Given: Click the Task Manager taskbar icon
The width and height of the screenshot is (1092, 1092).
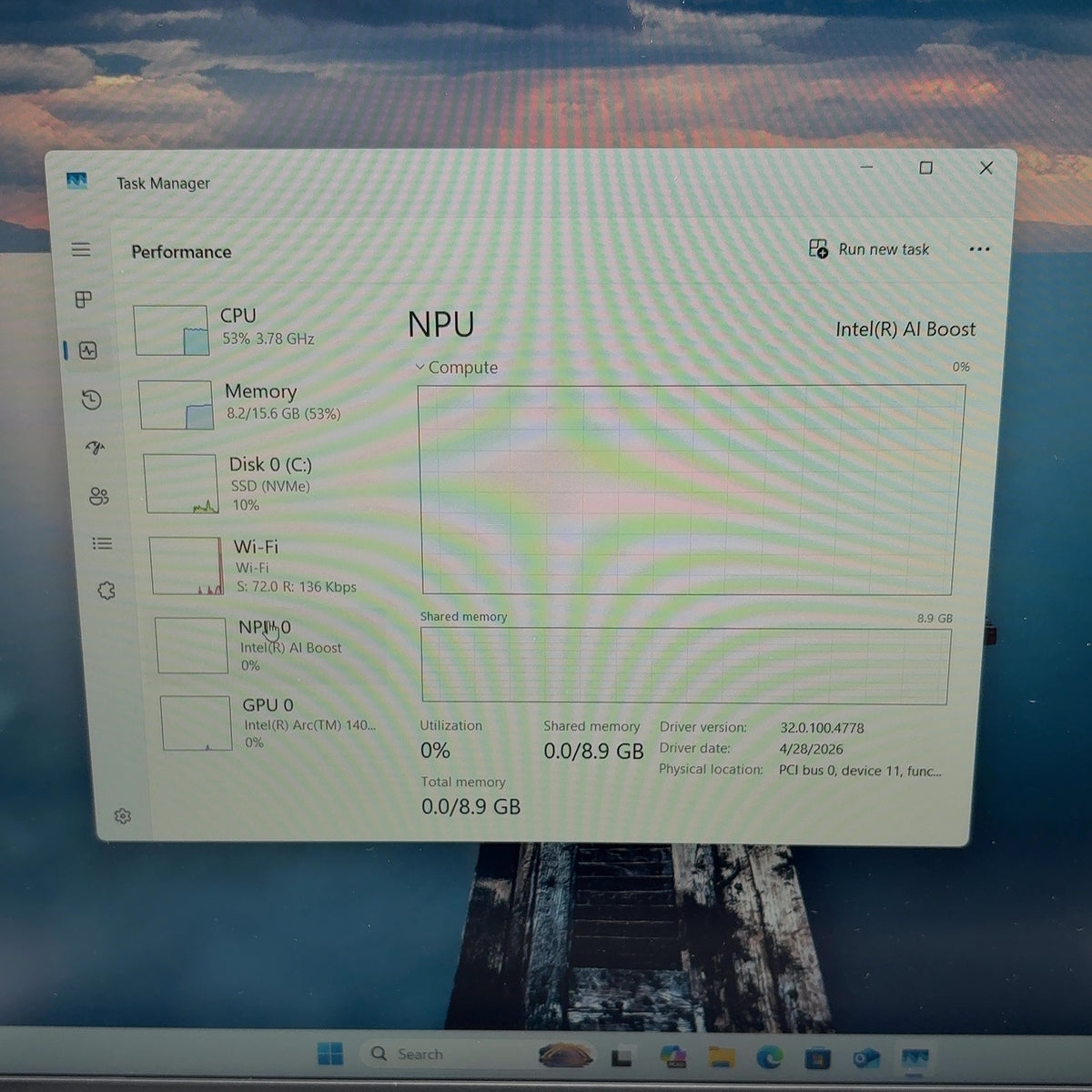Looking at the screenshot, I should [915, 1058].
